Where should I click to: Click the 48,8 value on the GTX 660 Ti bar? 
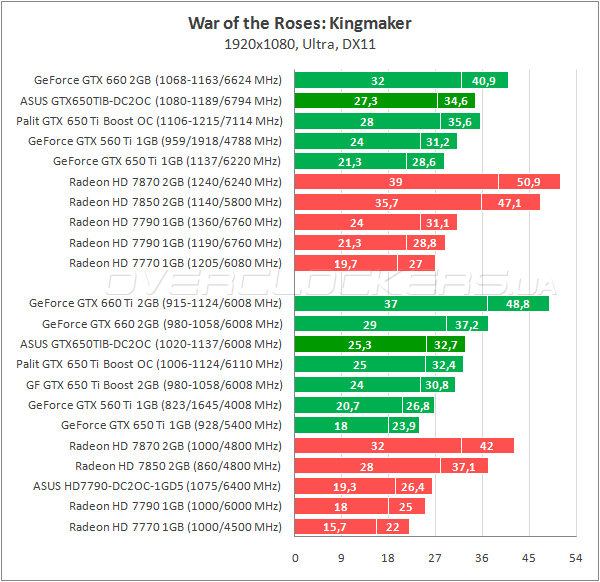pos(518,304)
